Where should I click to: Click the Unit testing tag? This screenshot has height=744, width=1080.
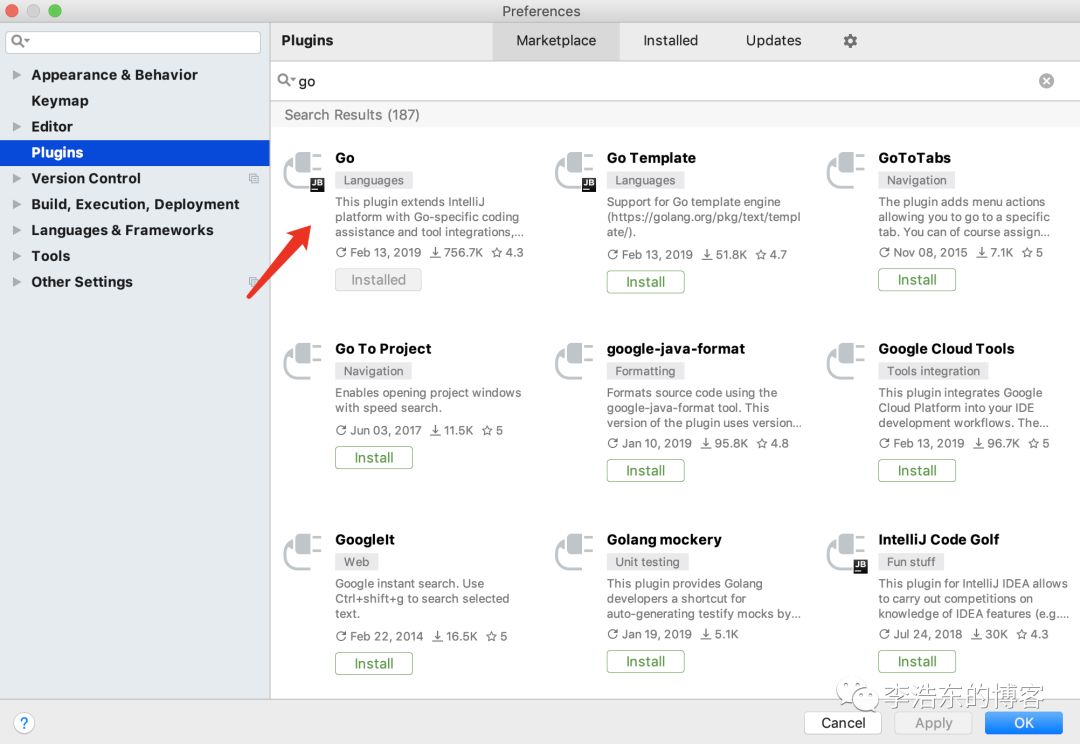pos(647,562)
